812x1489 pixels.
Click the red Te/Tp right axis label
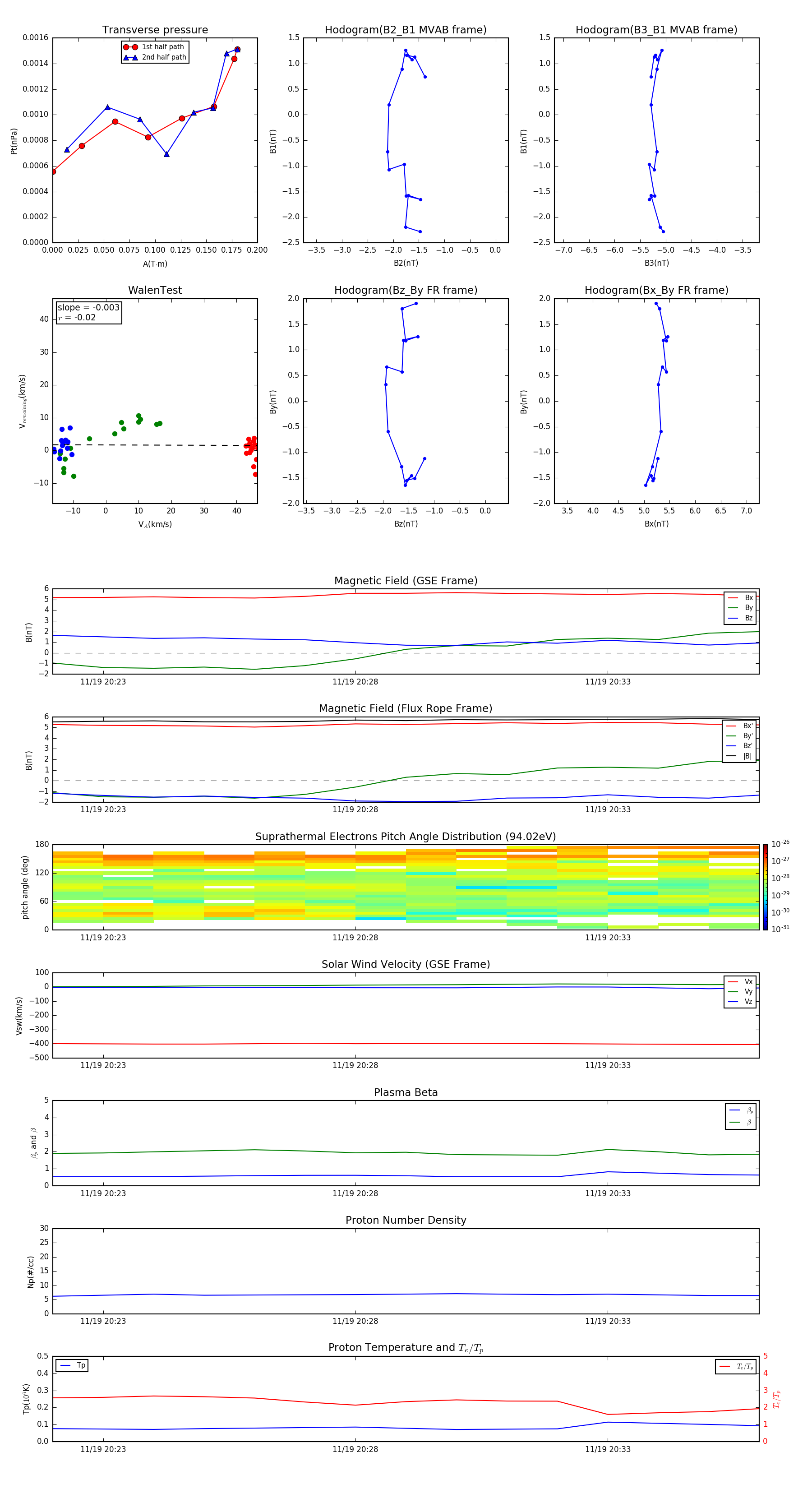point(777,1399)
